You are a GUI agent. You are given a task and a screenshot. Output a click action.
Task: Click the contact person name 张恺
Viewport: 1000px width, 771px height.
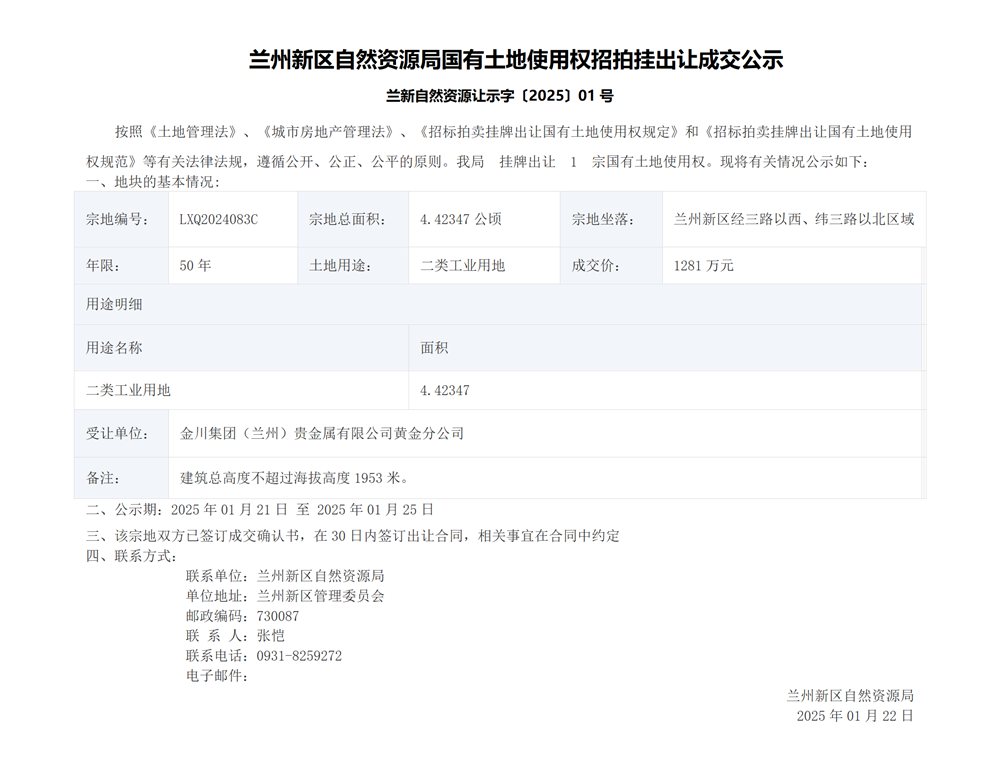[270, 636]
